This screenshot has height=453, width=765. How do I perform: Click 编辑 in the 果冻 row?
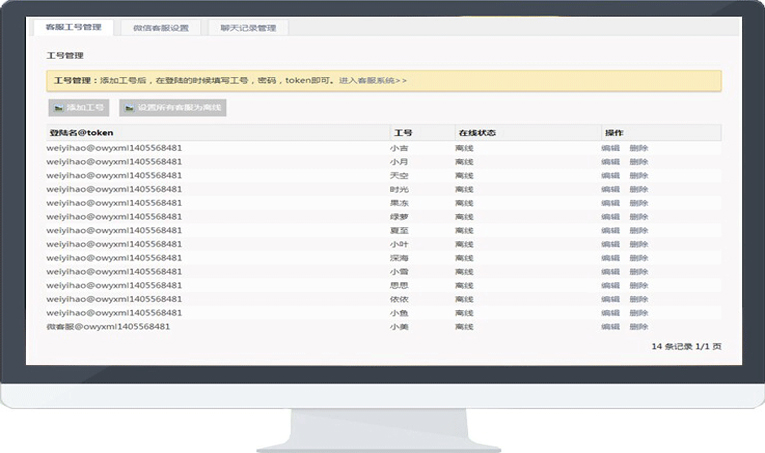coord(610,203)
